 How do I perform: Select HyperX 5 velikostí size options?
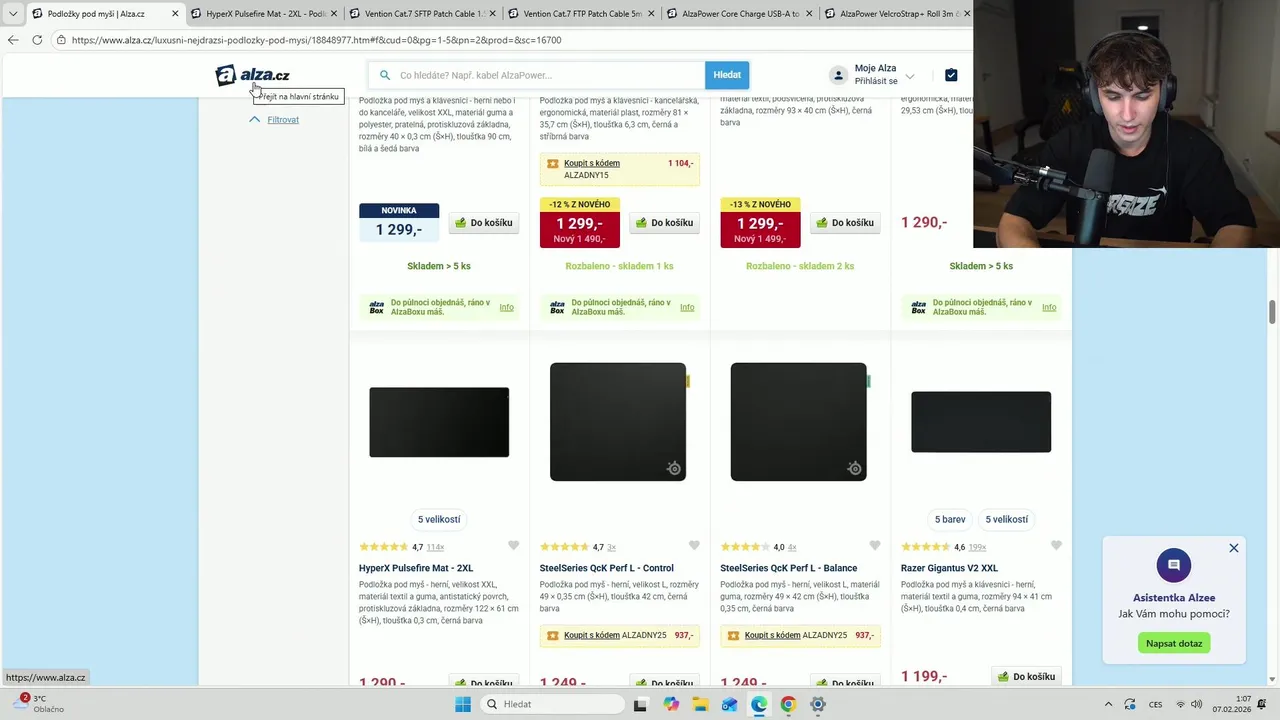[x=439, y=519]
